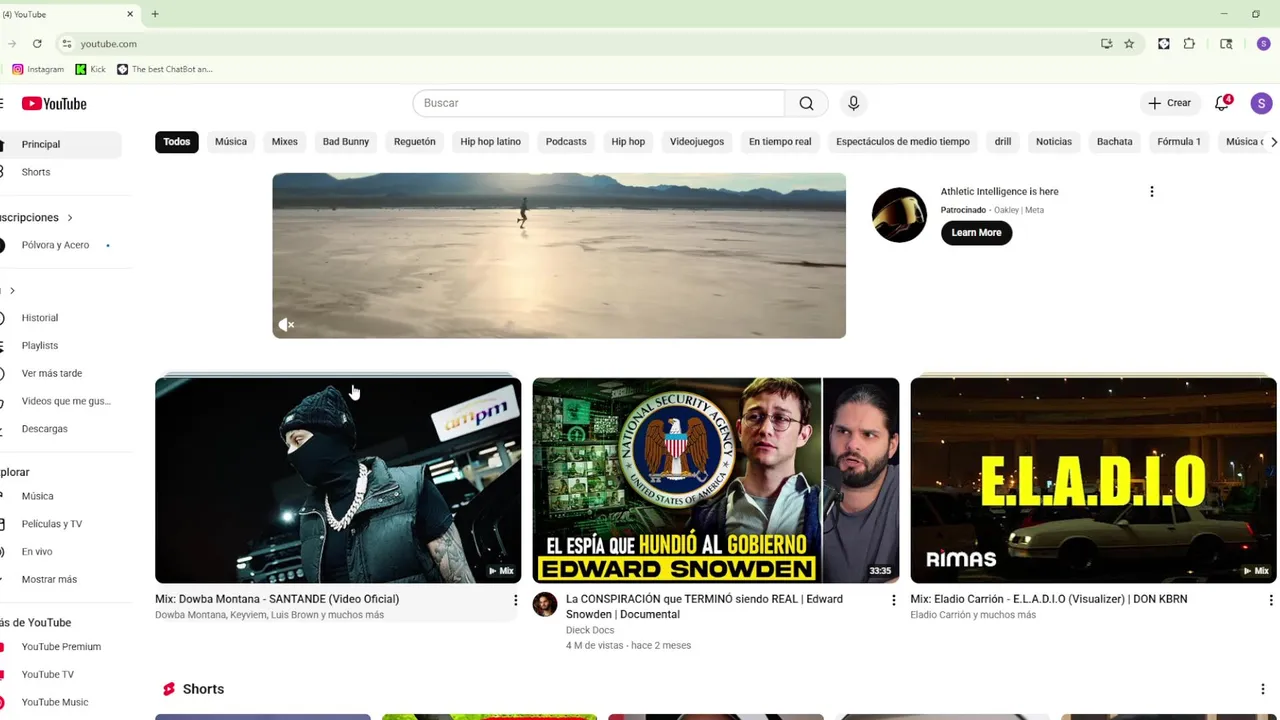Open Películas y TV in sidebar
1280x720 pixels.
(60, 524)
